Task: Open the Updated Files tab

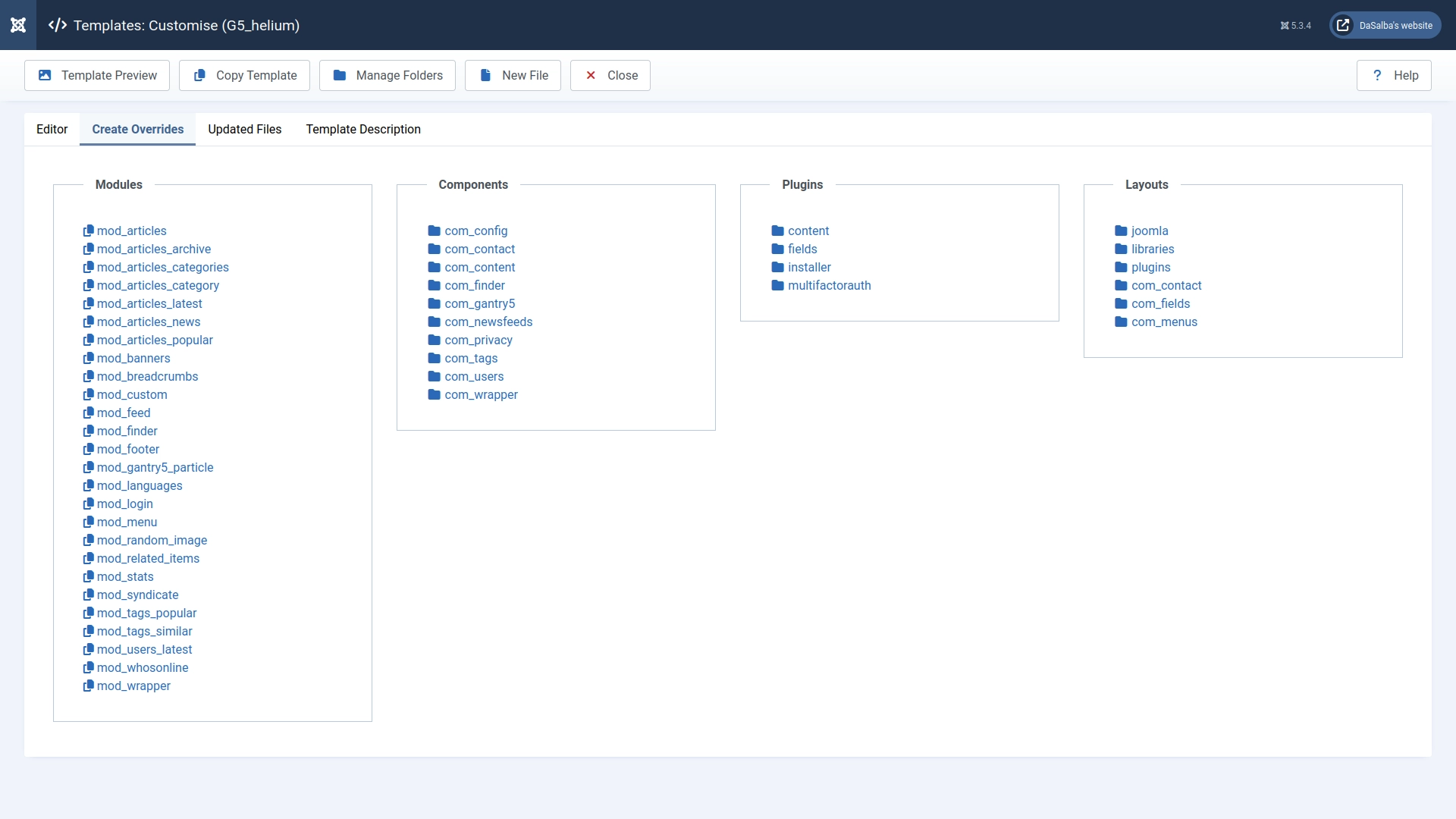Action: pos(244,129)
